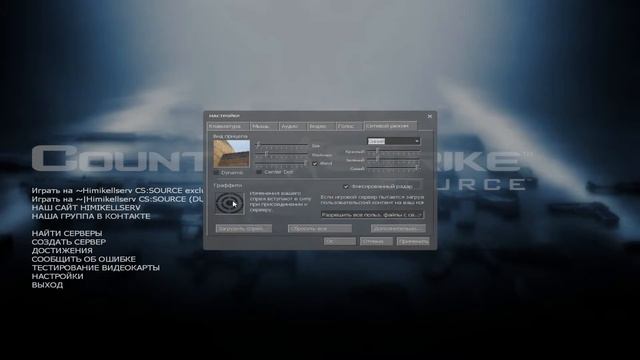Adjust the Зеленый color slider

tap(393, 160)
